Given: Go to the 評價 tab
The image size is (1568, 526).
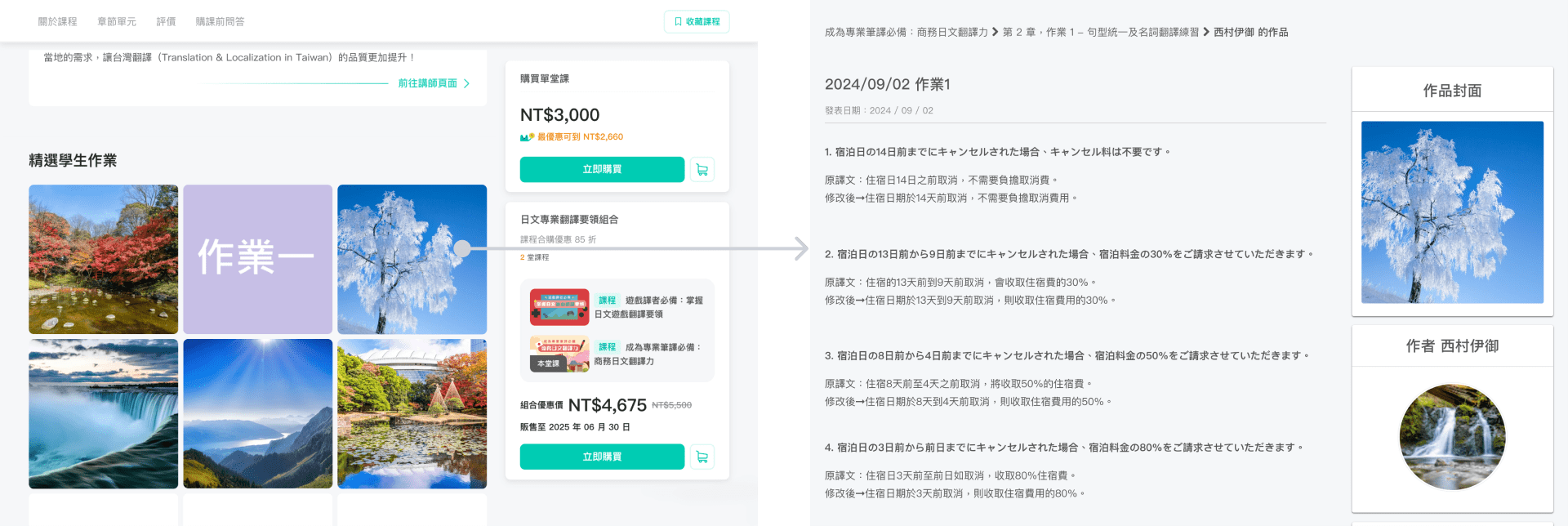Looking at the screenshot, I should click(x=167, y=22).
